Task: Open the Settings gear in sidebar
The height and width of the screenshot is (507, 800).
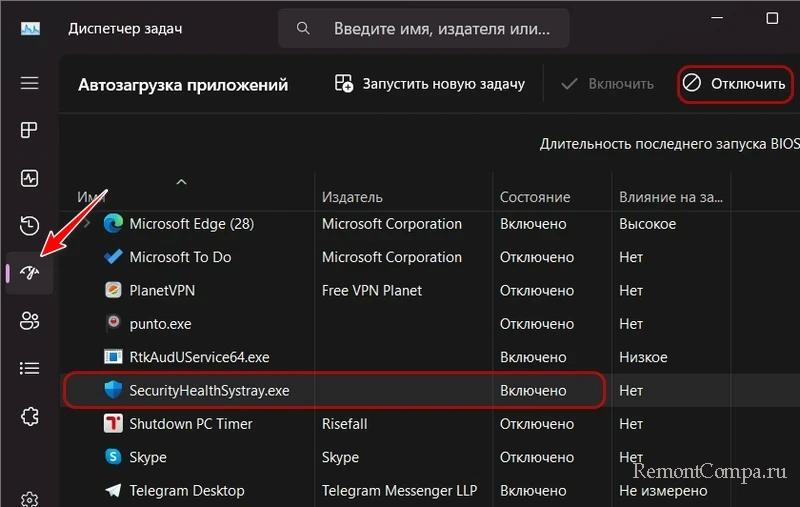Action: 30,498
